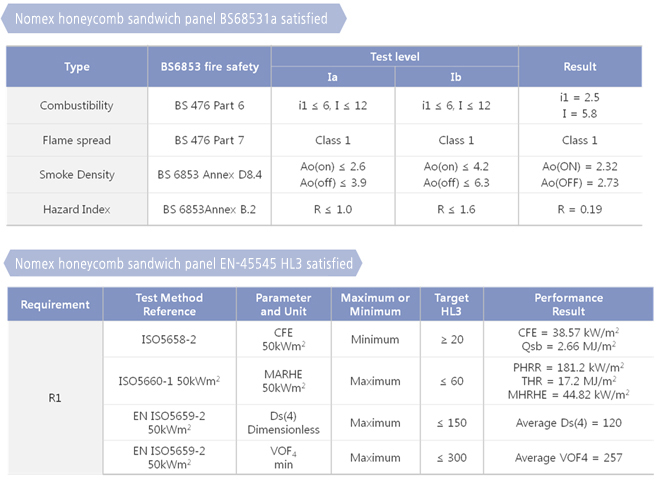
Task: Click 'Class 1' in the Ia column
Action: 333,140
